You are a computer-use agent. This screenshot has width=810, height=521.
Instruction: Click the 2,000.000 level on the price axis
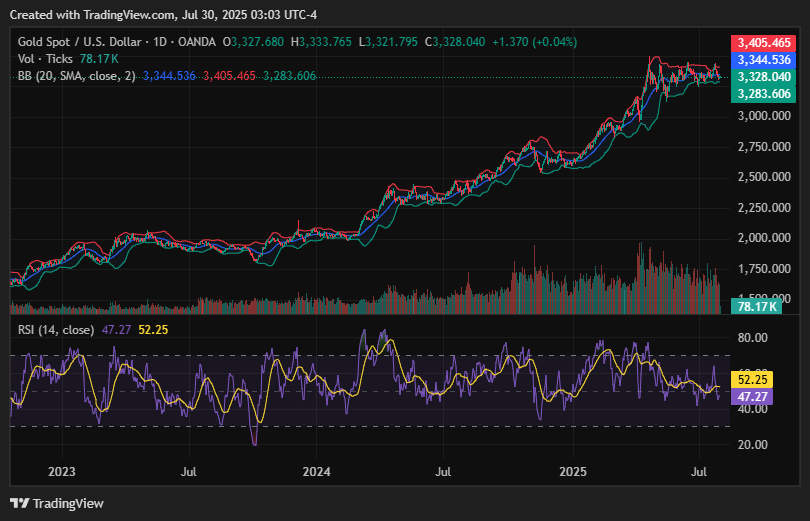pyautogui.click(x=765, y=238)
